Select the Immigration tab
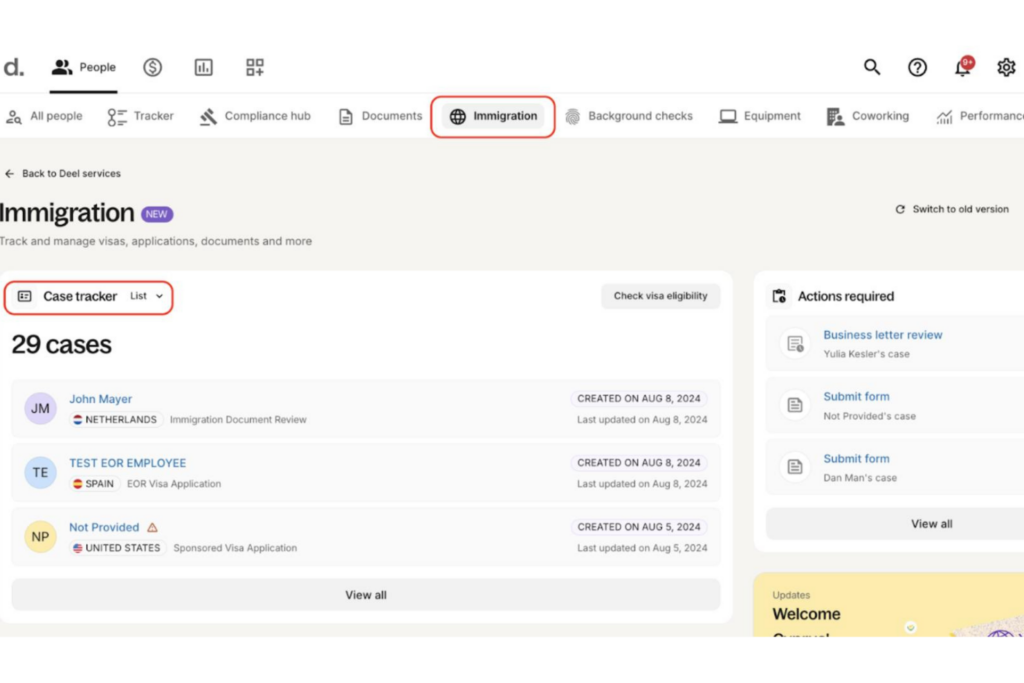The image size is (1024, 683). [x=493, y=116]
